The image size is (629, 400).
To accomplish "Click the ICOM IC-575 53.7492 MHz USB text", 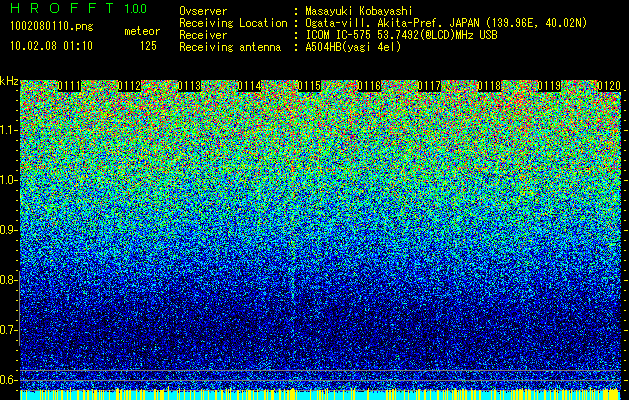I will click(401, 35).
